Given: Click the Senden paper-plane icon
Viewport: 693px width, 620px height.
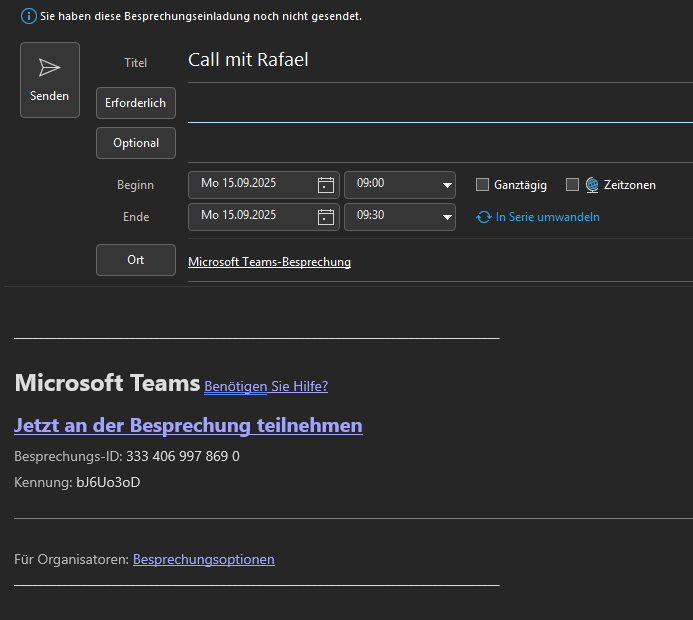Looking at the screenshot, I should click(49, 67).
